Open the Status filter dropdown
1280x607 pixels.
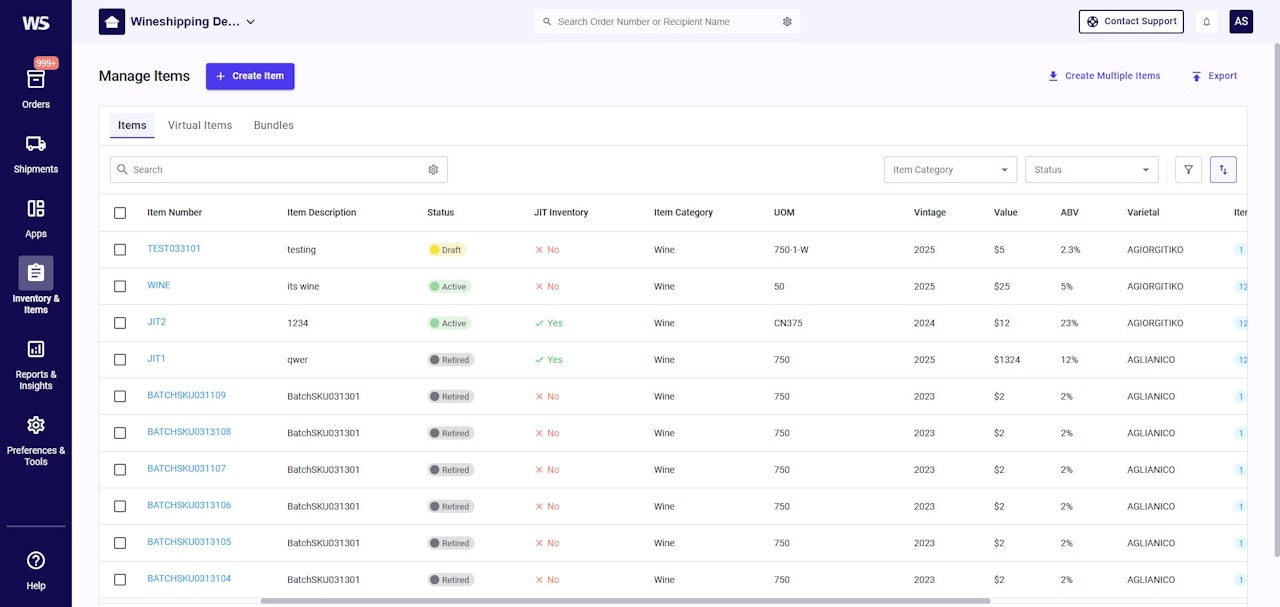(1091, 170)
